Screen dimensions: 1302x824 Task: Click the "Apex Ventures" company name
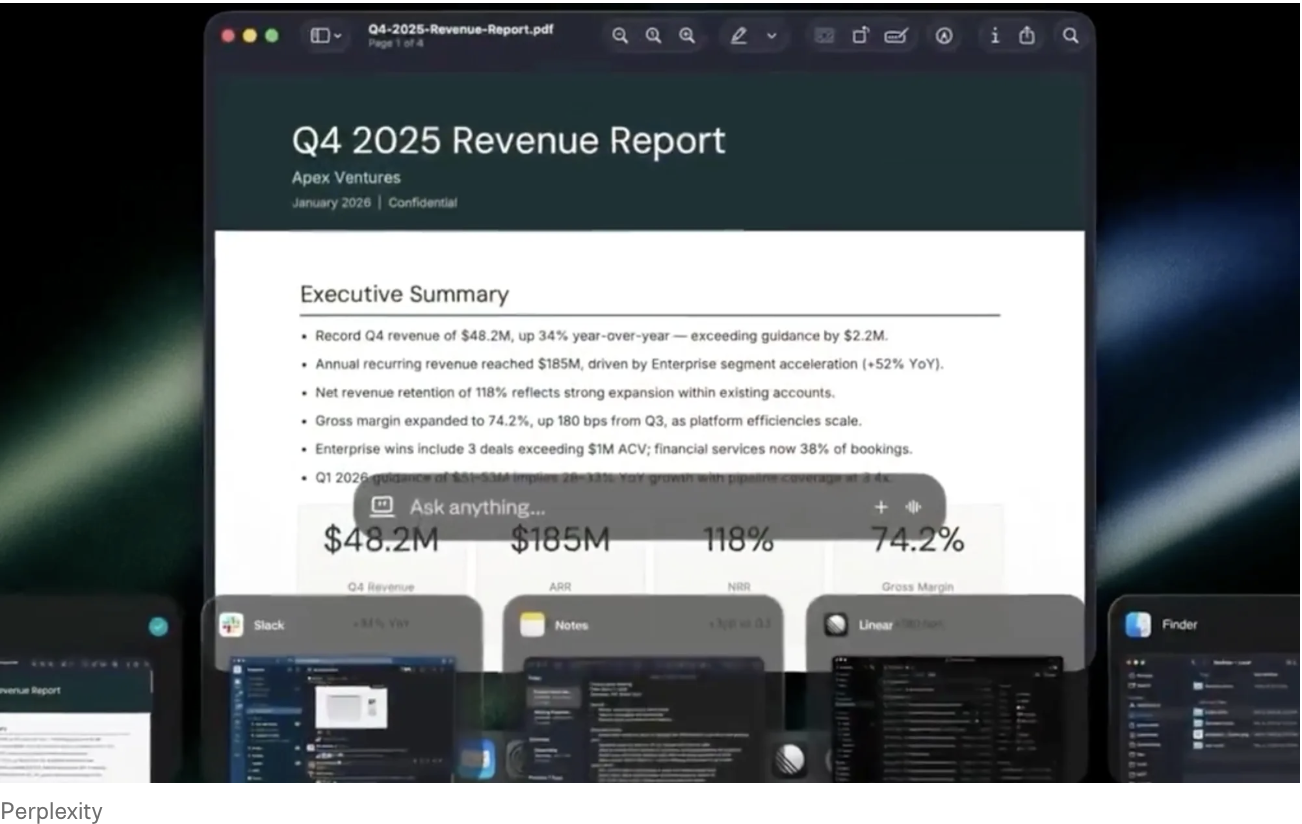click(x=346, y=178)
